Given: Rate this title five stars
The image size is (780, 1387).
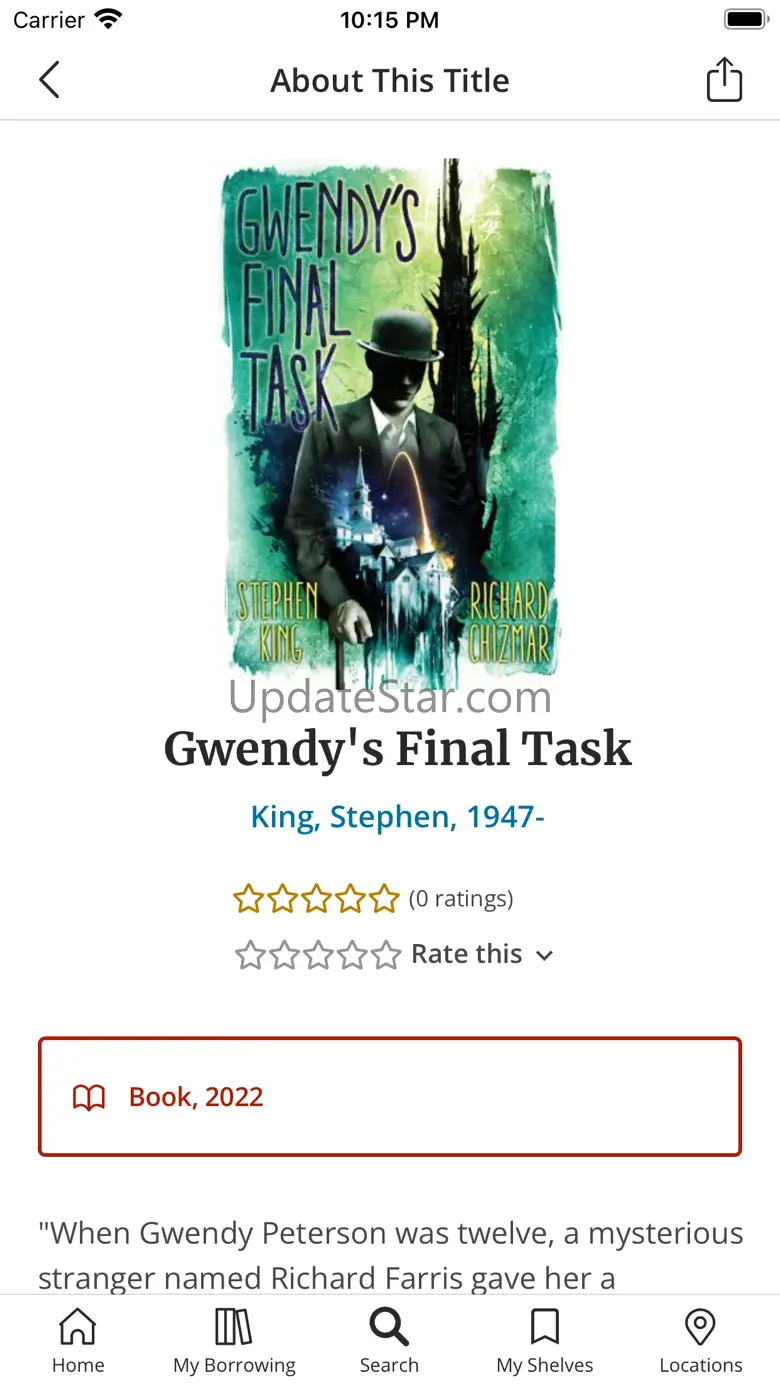Looking at the screenshot, I should 386,955.
